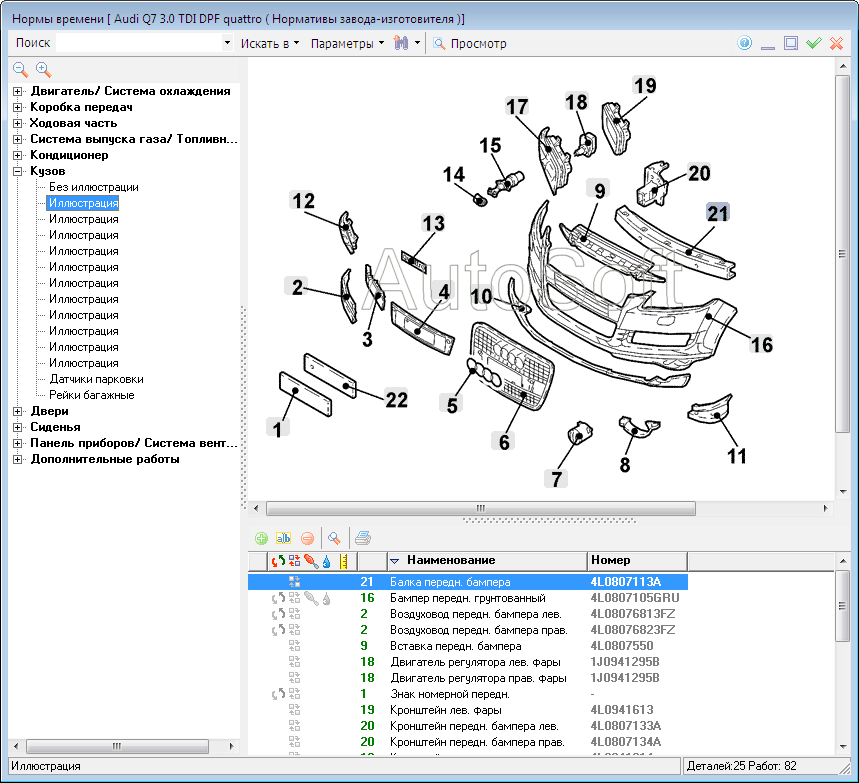859x783 pixels.
Task: Open the dropdown arrow beside the binoculars
Action: tap(417, 43)
